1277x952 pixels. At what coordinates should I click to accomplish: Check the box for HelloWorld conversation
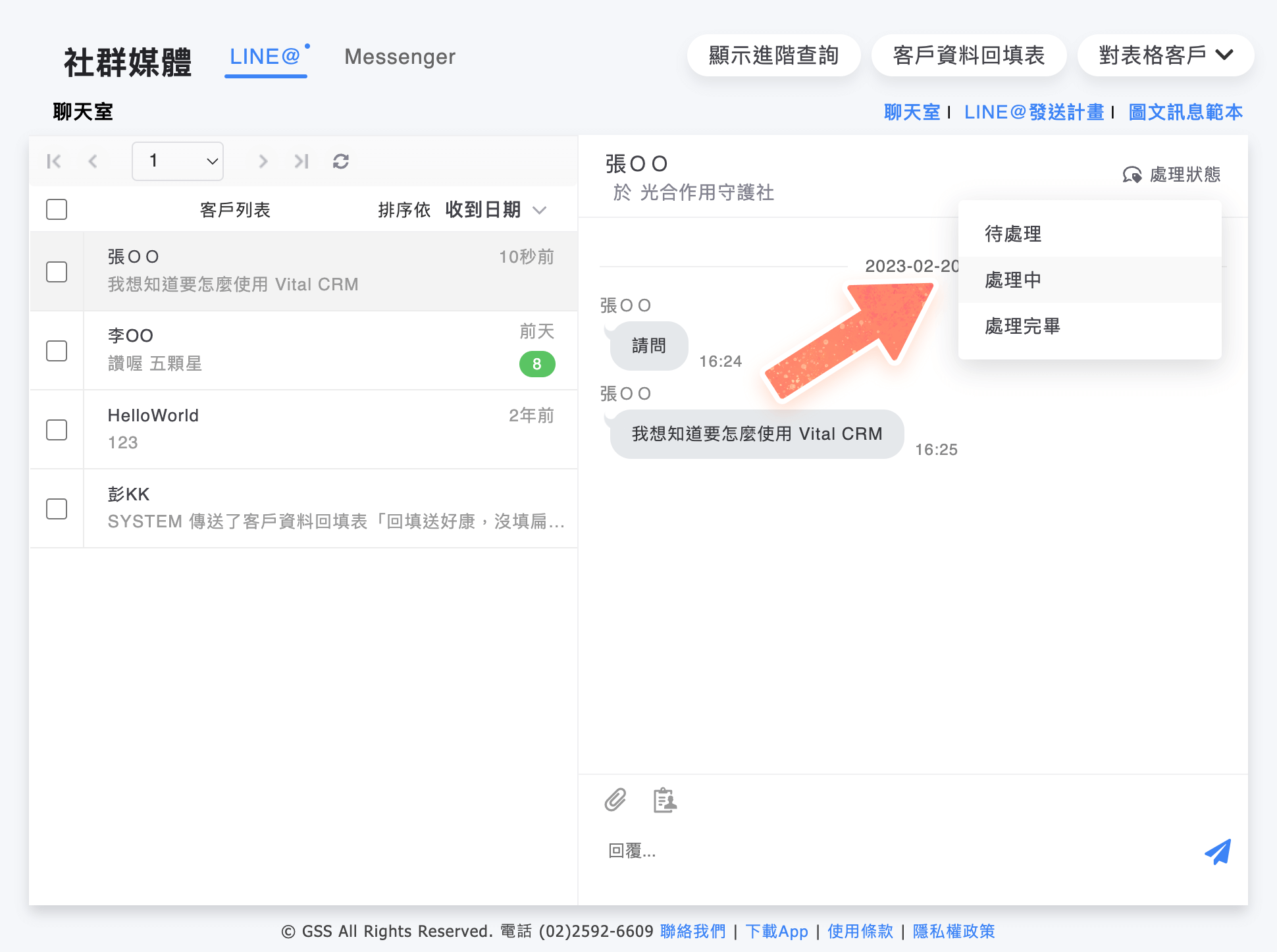point(57,429)
